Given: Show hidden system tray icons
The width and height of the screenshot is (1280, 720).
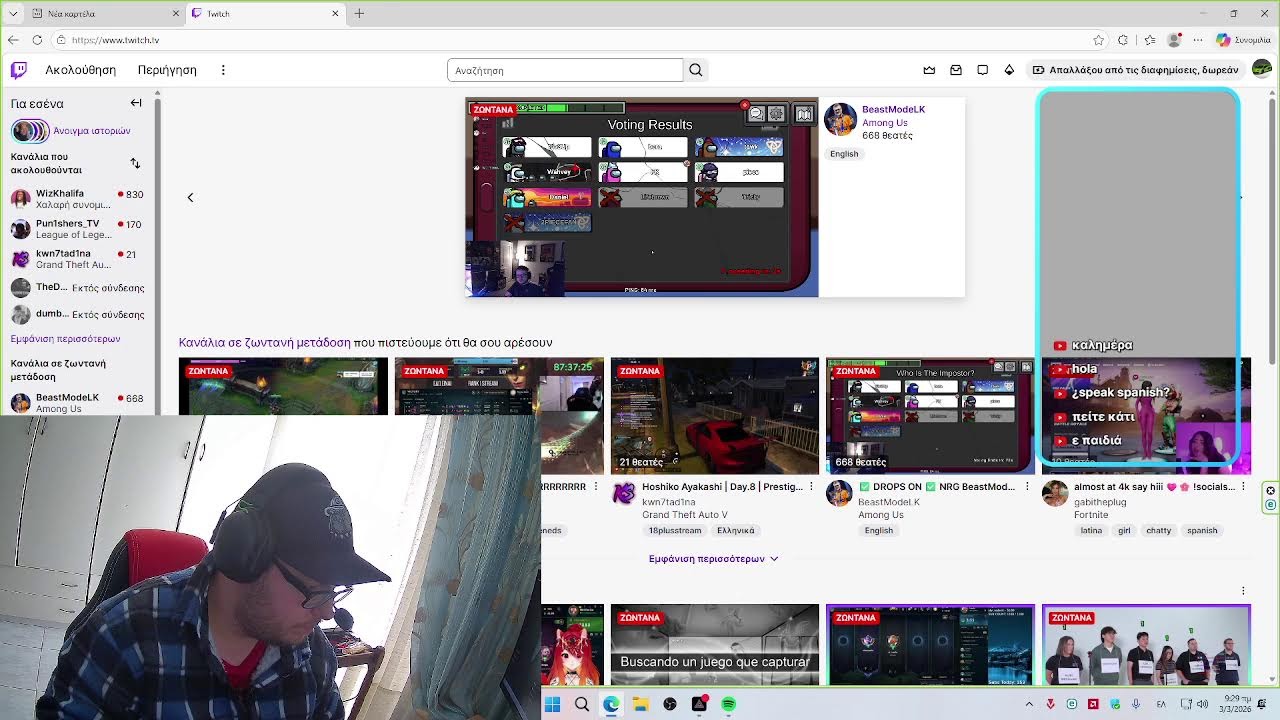Looking at the screenshot, I should [1029, 704].
